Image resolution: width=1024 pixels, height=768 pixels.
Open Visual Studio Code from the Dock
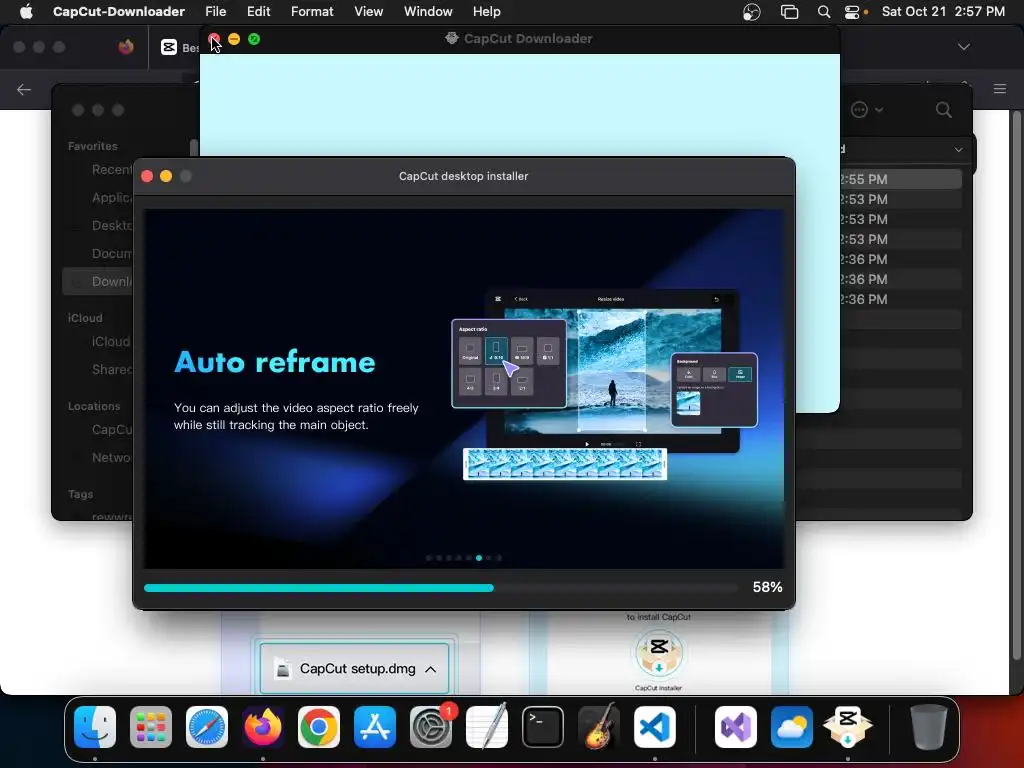654,727
